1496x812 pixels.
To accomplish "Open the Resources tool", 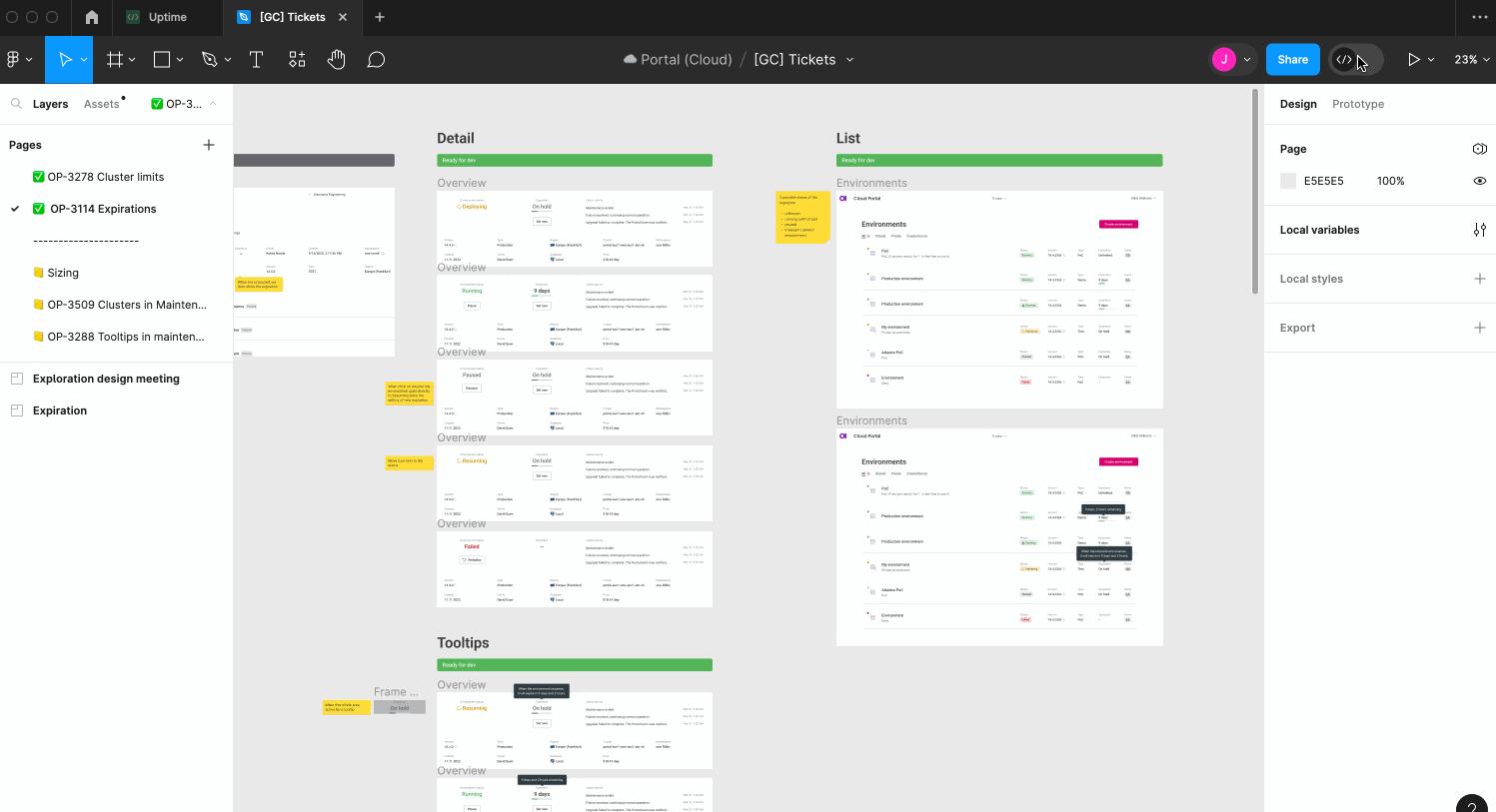I will pyautogui.click(x=297, y=60).
